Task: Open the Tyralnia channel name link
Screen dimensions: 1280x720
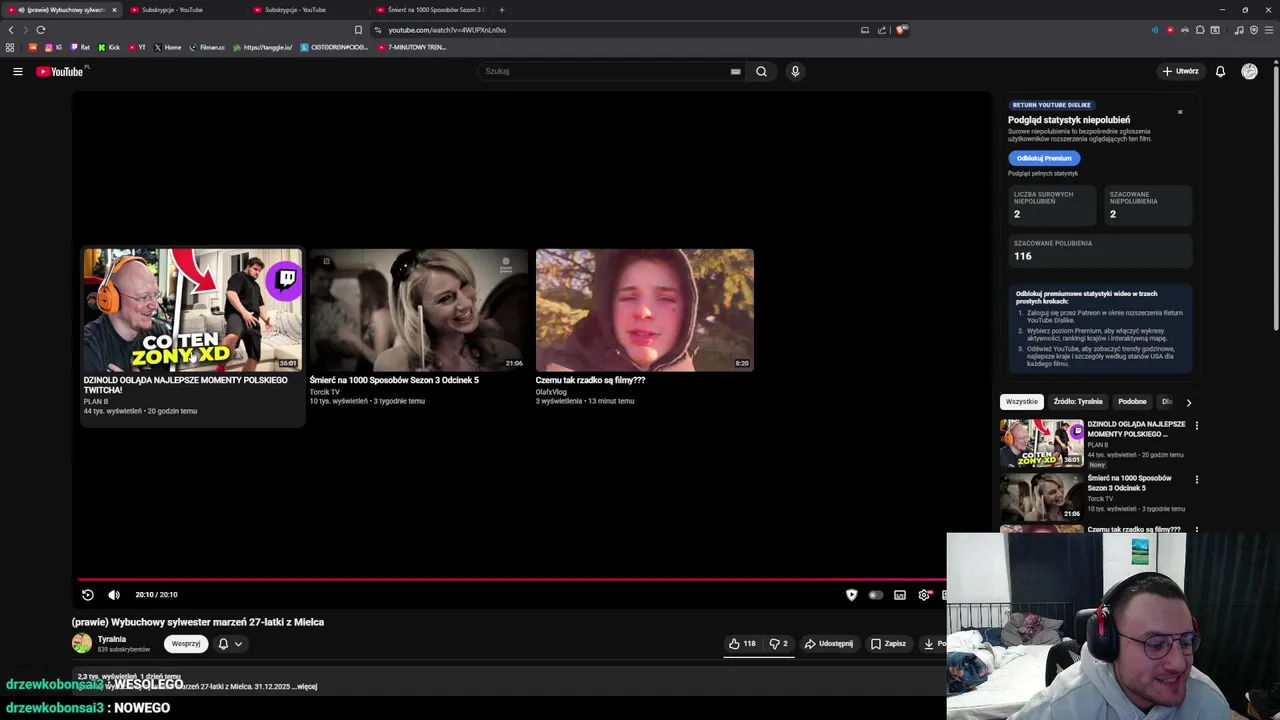Action: (x=112, y=639)
